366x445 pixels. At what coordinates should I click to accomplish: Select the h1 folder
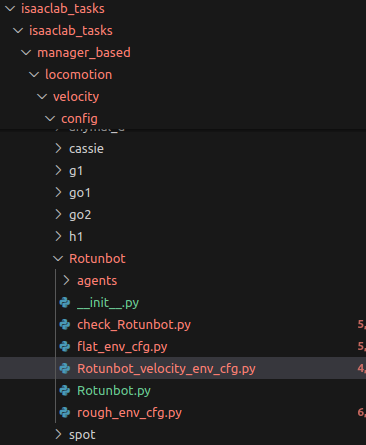76,237
